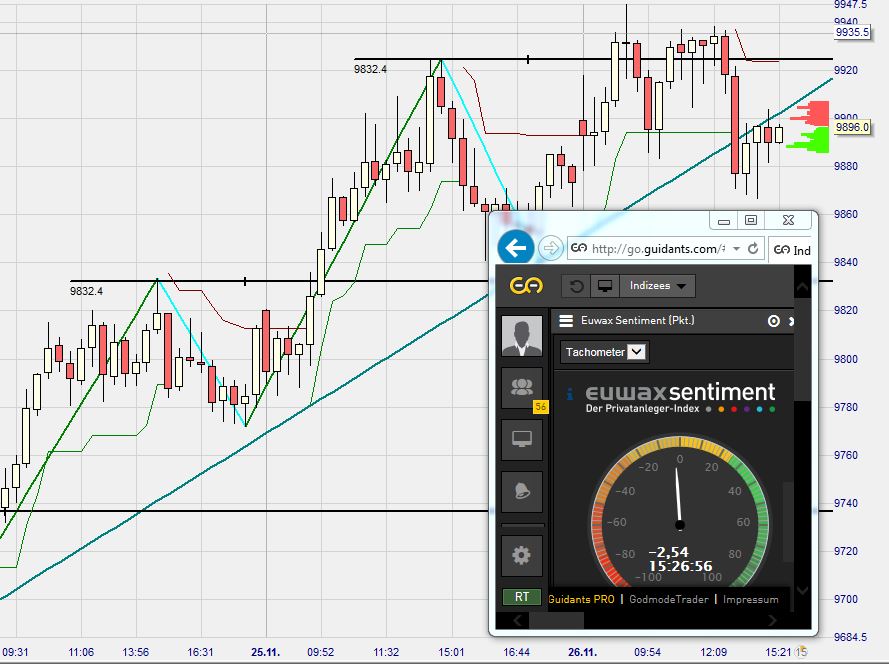Open the settings gear in the sidebar
The height and width of the screenshot is (664, 889).
[522, 555]
